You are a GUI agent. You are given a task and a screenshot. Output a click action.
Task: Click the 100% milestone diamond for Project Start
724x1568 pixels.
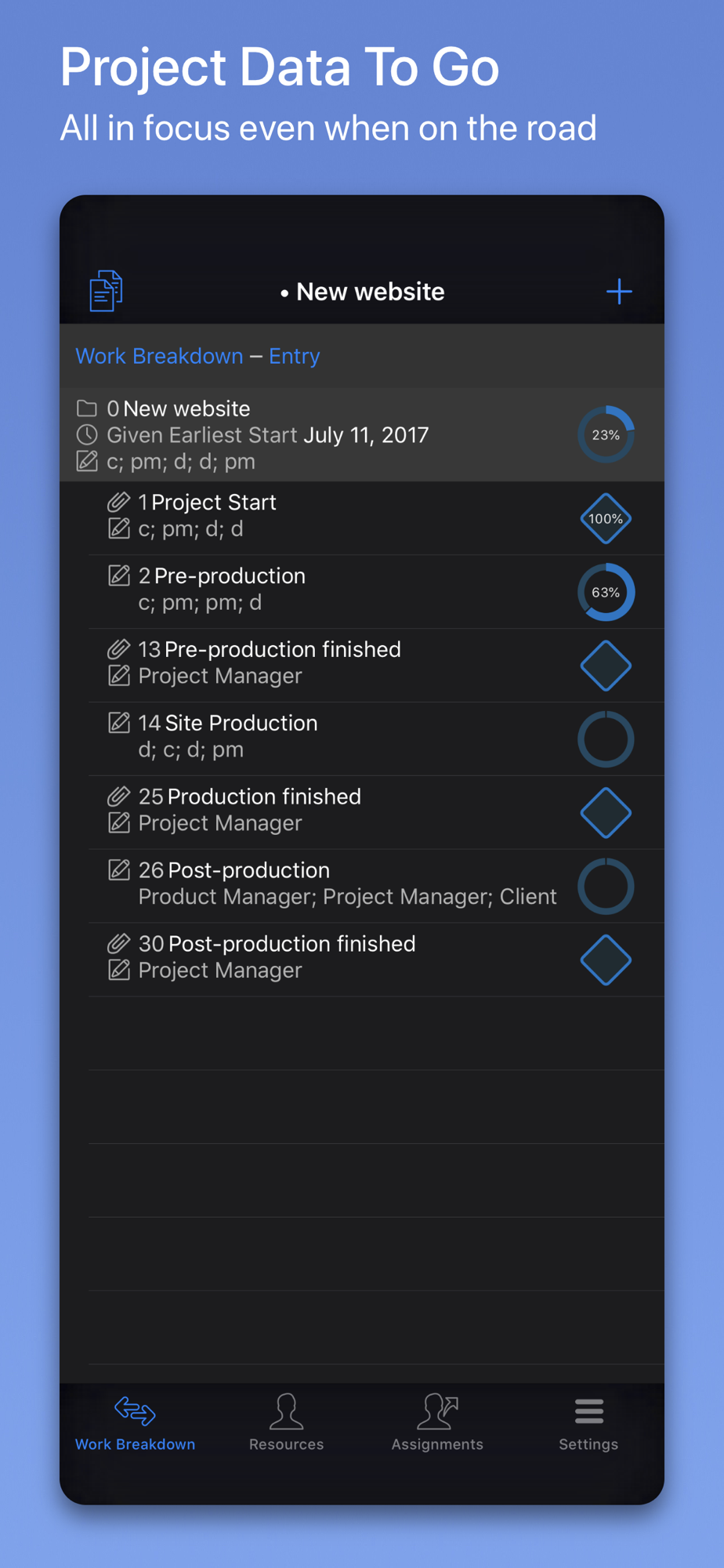point(606,518)
